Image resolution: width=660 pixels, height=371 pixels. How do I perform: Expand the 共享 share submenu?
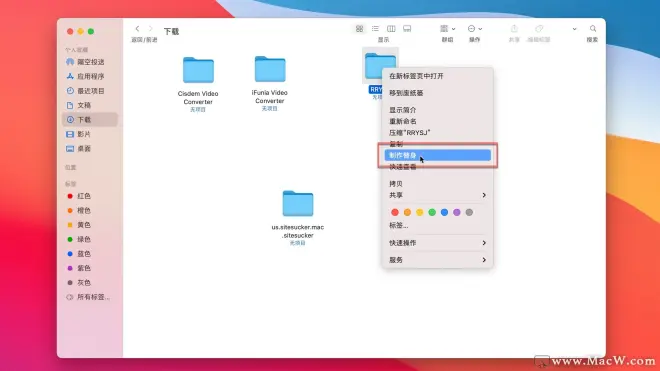pos(437,195)
